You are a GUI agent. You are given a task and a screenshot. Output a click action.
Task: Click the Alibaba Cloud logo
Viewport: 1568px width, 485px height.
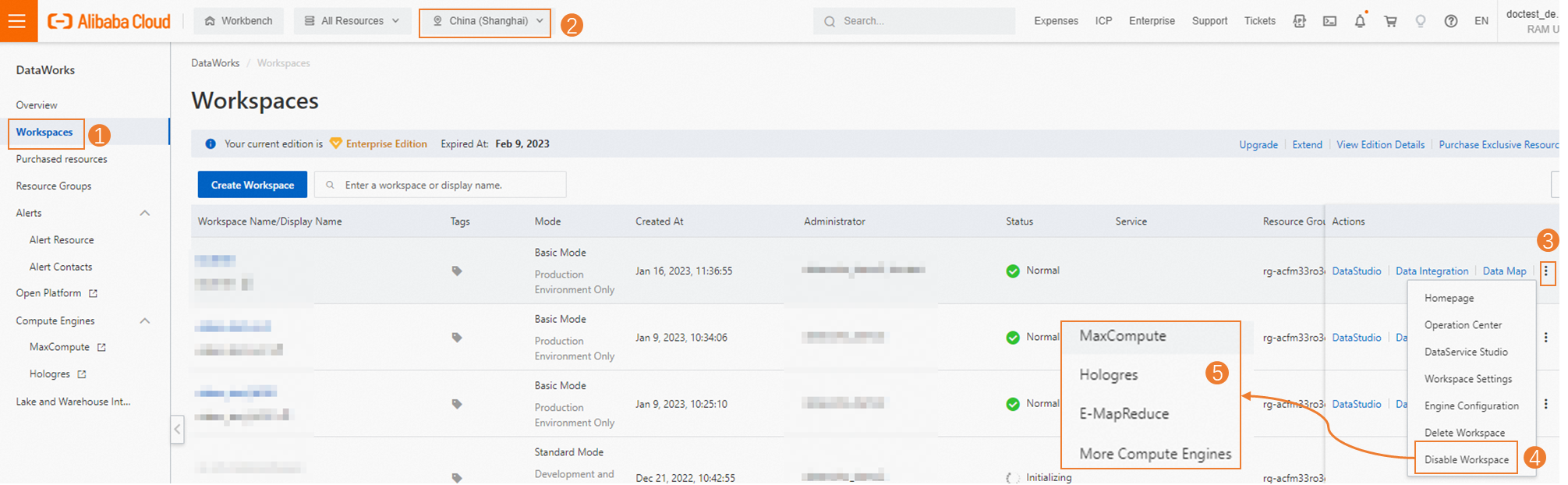109,21
